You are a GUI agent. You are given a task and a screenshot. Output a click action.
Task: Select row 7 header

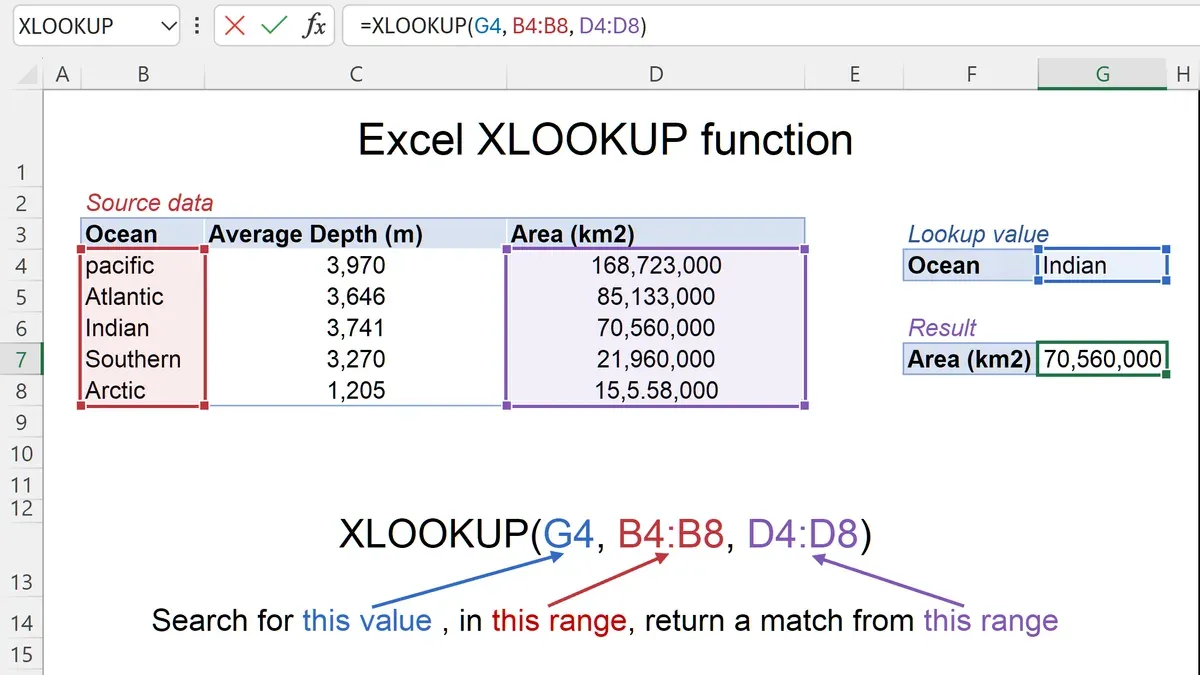21,359
